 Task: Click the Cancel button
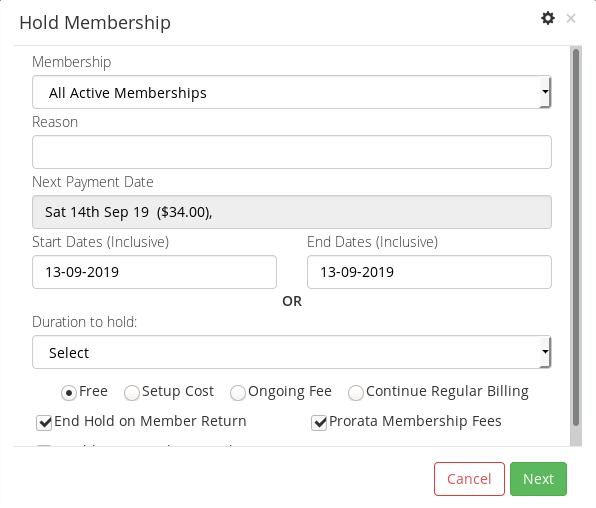coord(469,479)
